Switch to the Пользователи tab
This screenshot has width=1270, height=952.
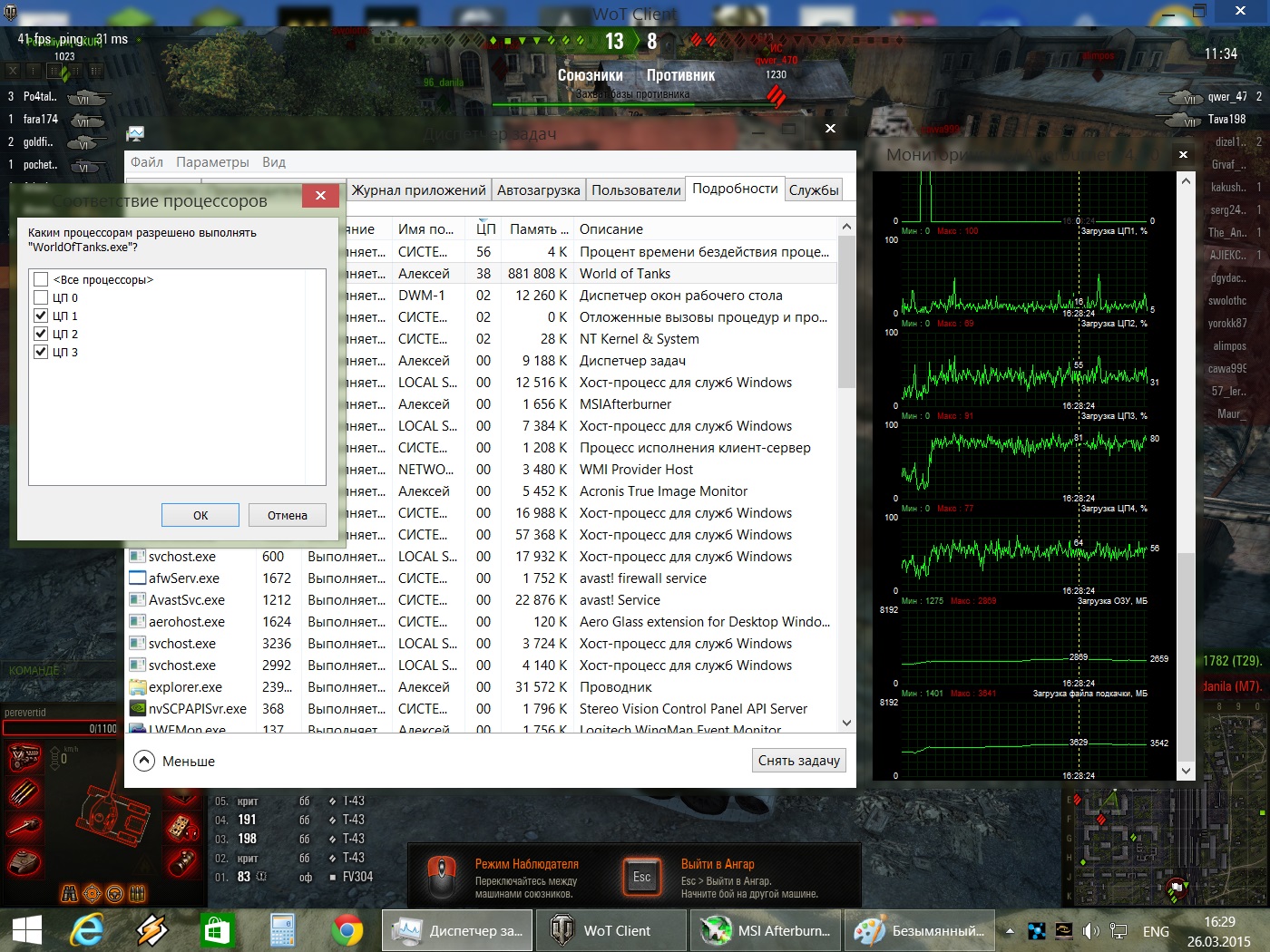coord(636,190)
